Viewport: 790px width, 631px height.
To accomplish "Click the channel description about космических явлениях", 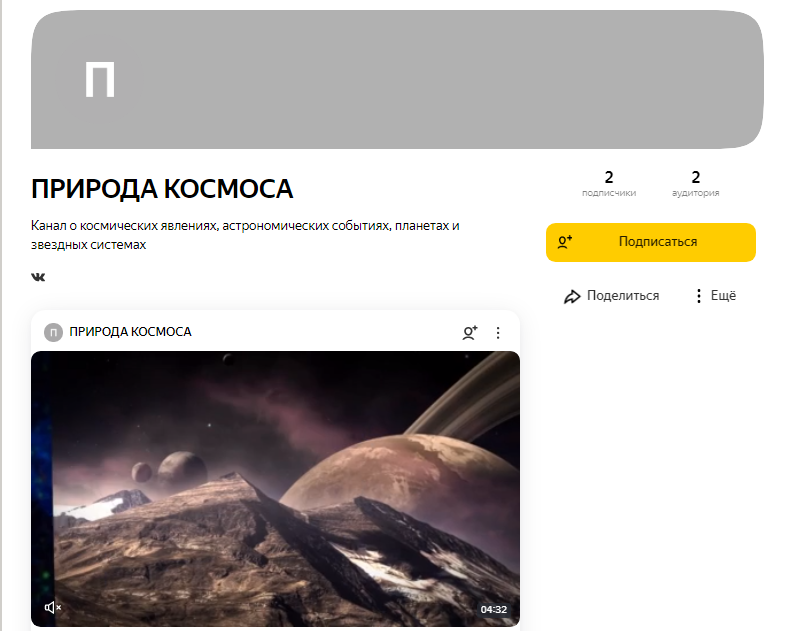I will point(245,235).
